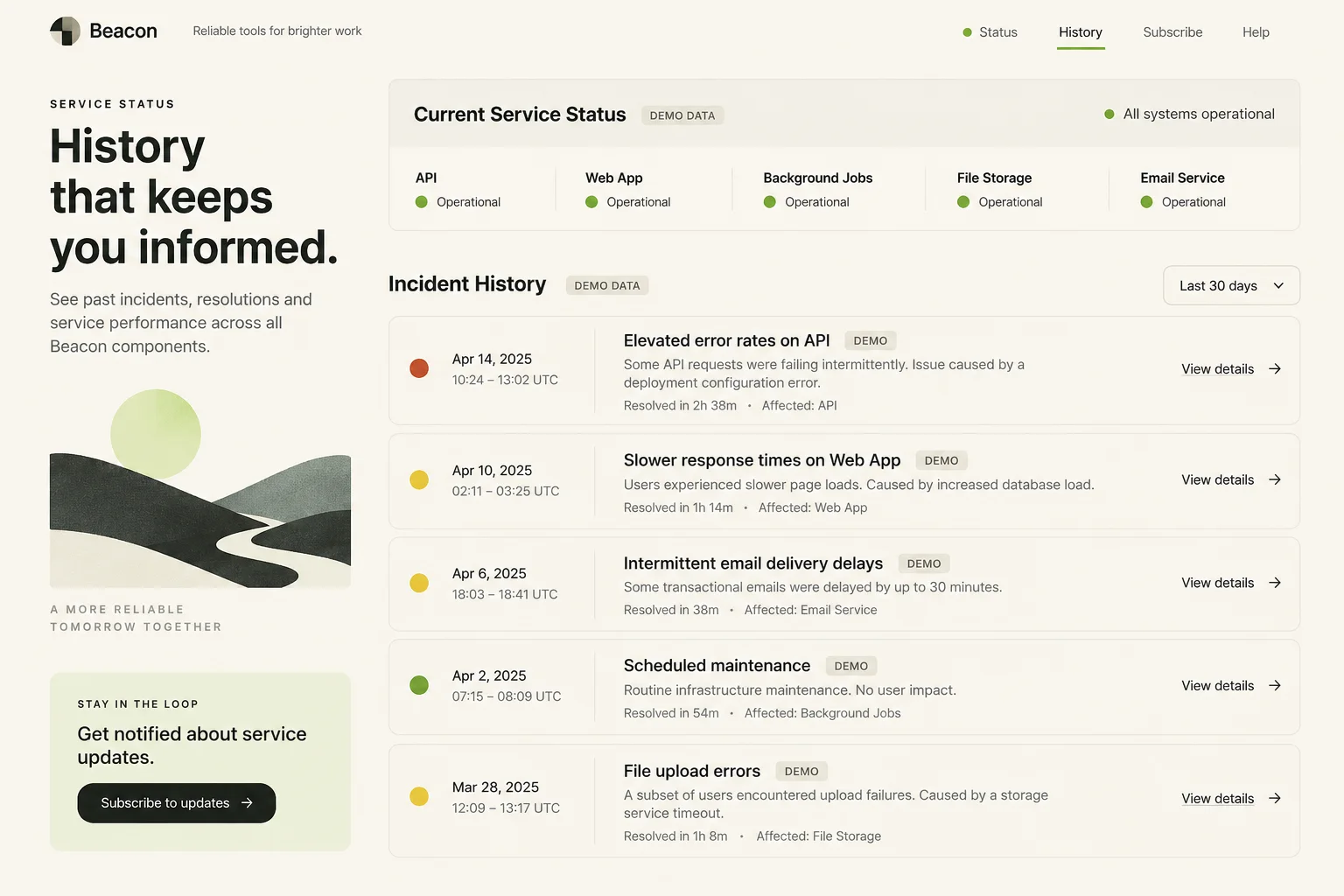
Task: Open the Help nav item
Action: click(1256, 32)
